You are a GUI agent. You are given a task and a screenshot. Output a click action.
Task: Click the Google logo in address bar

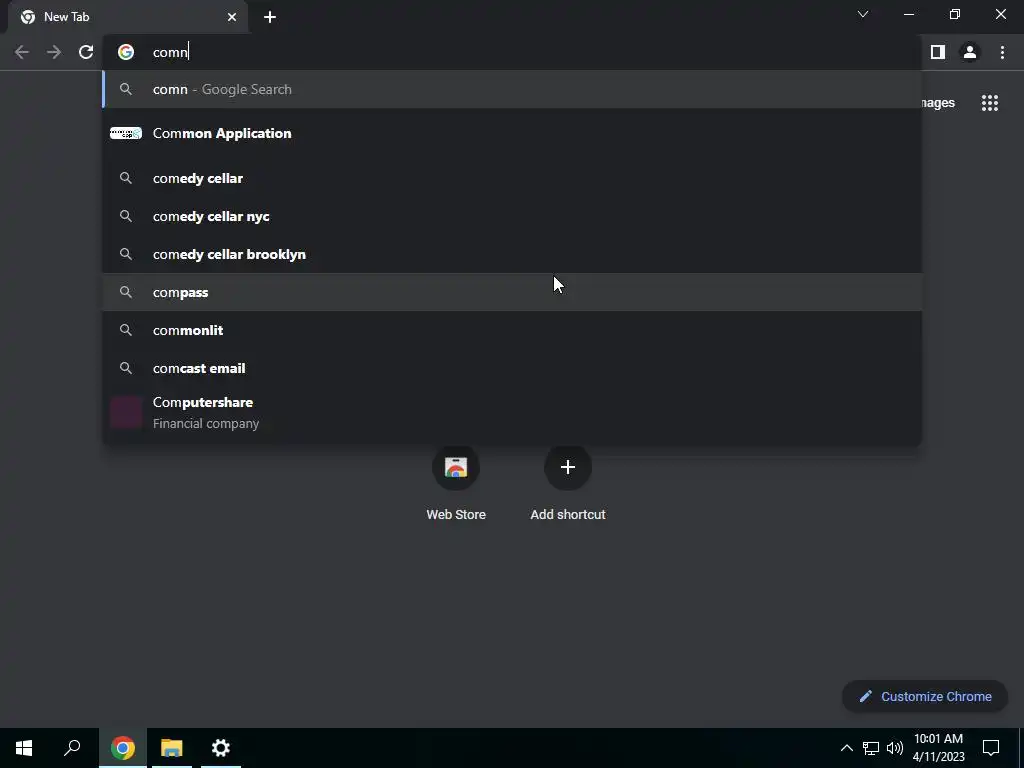coord(126,52)
